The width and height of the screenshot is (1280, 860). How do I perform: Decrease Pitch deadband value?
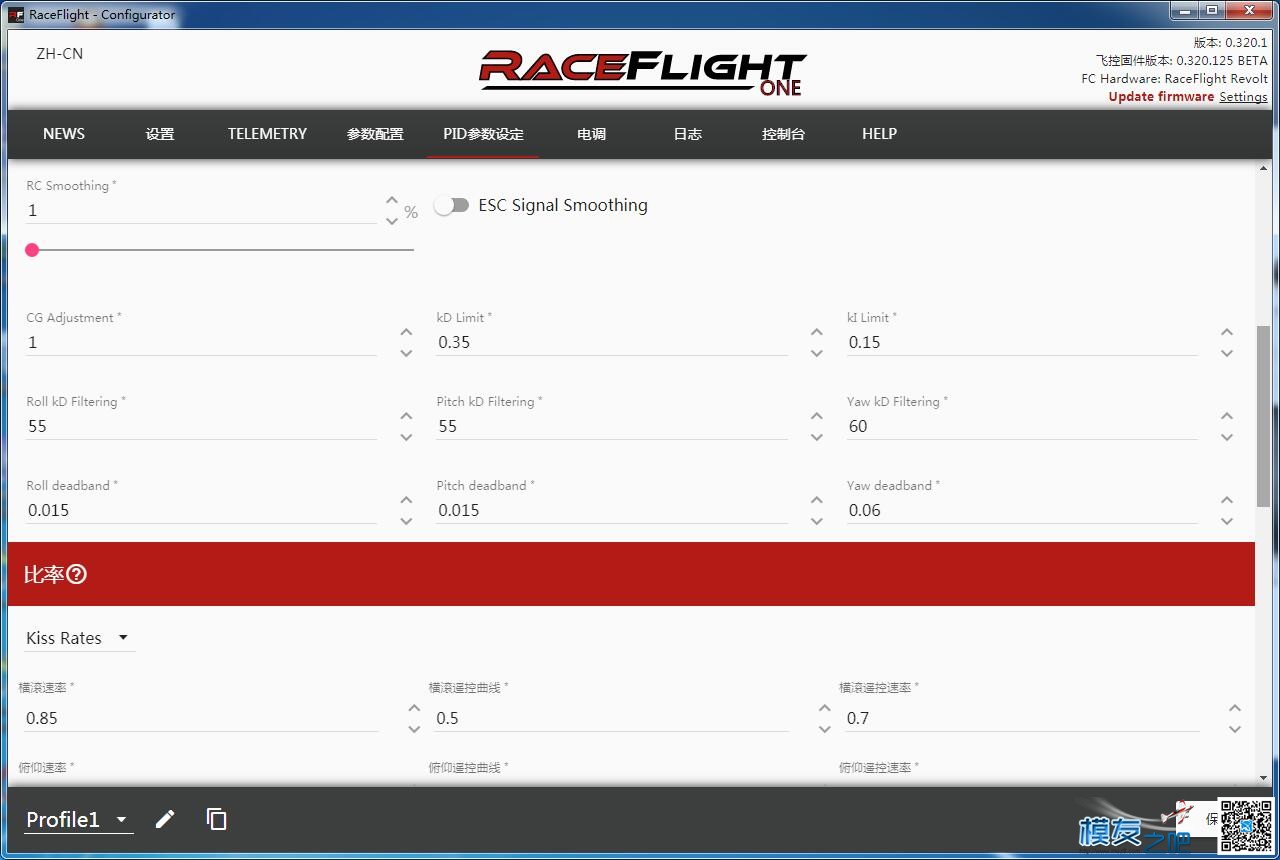click(817, 520)
